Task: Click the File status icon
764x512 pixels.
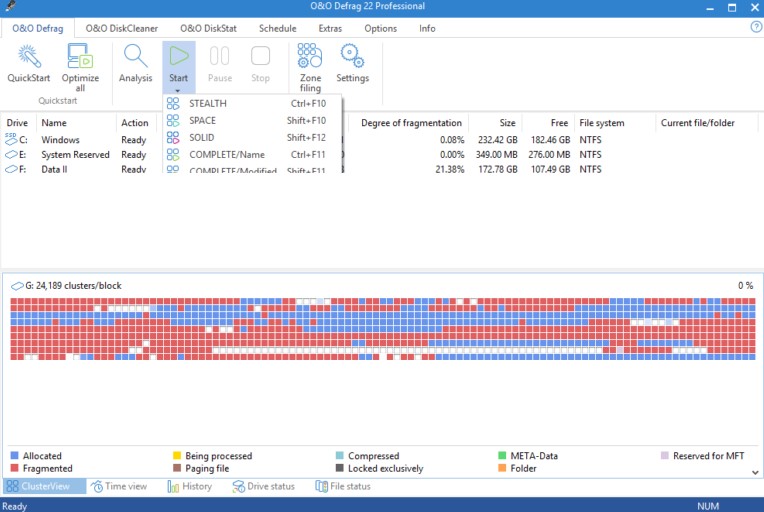Action: (x=322, y=486)
